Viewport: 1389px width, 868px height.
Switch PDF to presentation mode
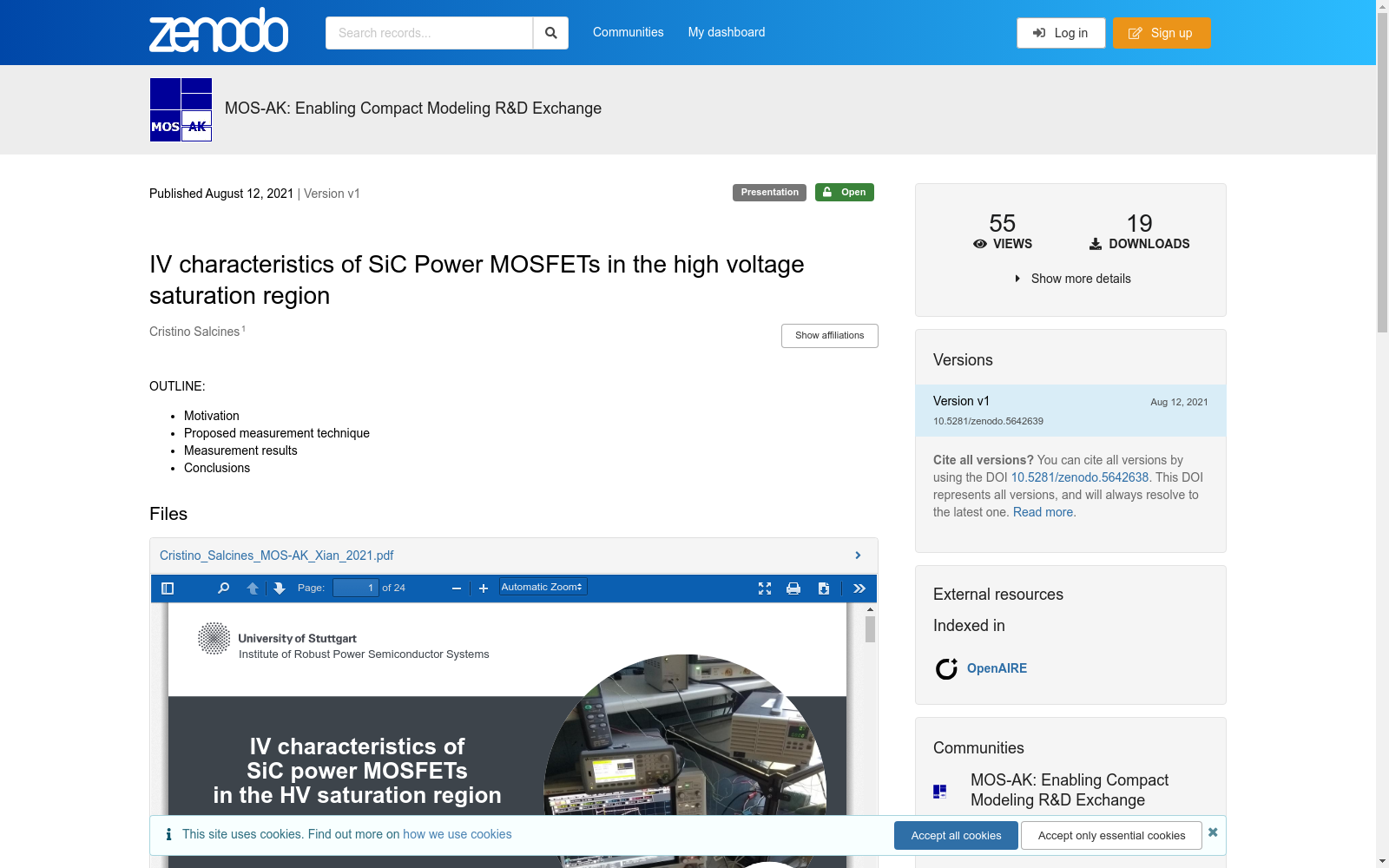[765, 589]
